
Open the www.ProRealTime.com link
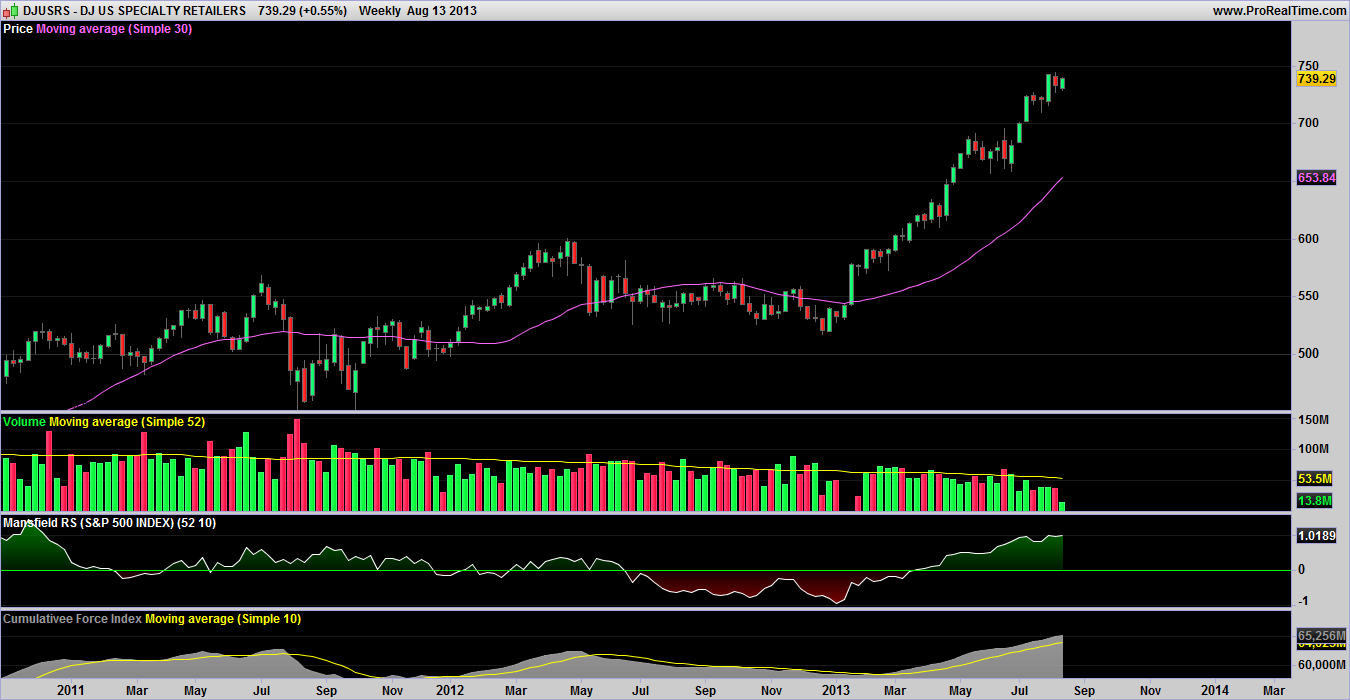1278,11
